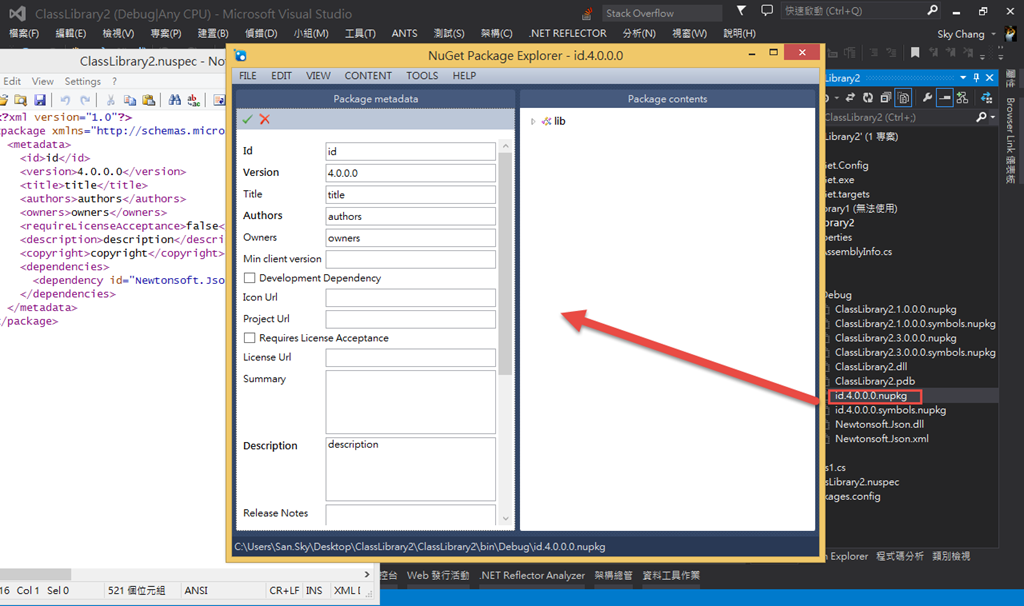This screenshot has width=1024, height=606.
Task: Click Sync with Active Document arrows icon
Action: (850, 98)
